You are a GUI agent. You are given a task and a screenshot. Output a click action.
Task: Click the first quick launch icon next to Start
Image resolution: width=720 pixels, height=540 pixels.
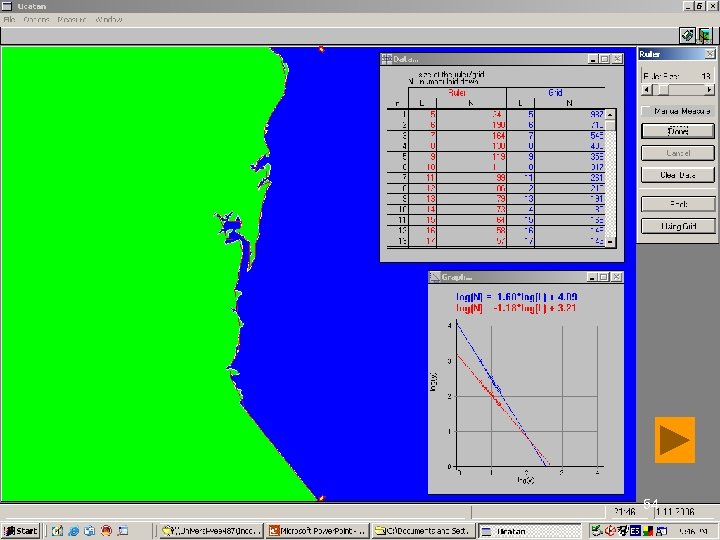(57, 531)
